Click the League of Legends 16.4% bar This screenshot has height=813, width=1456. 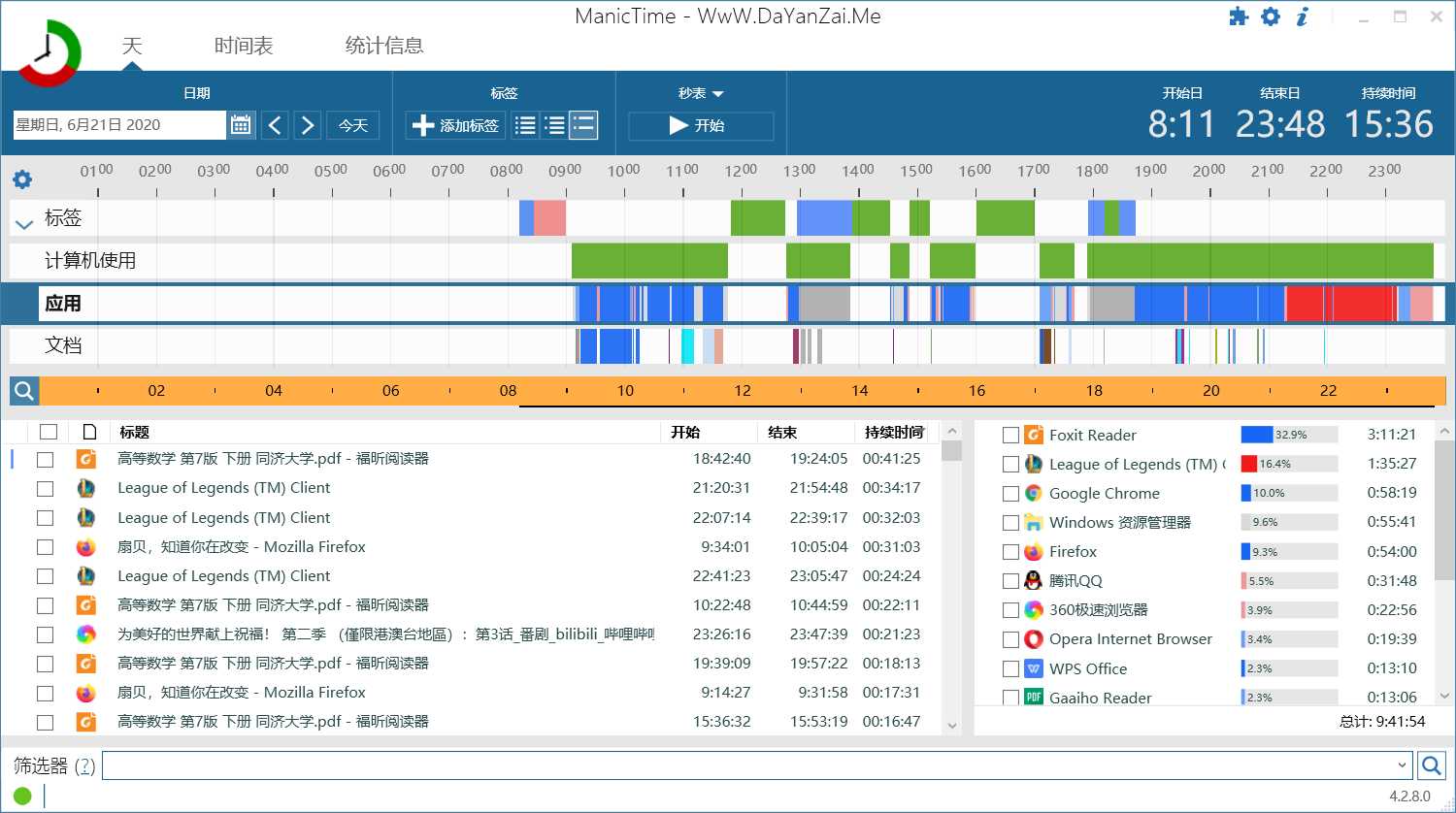(1289, 464)
